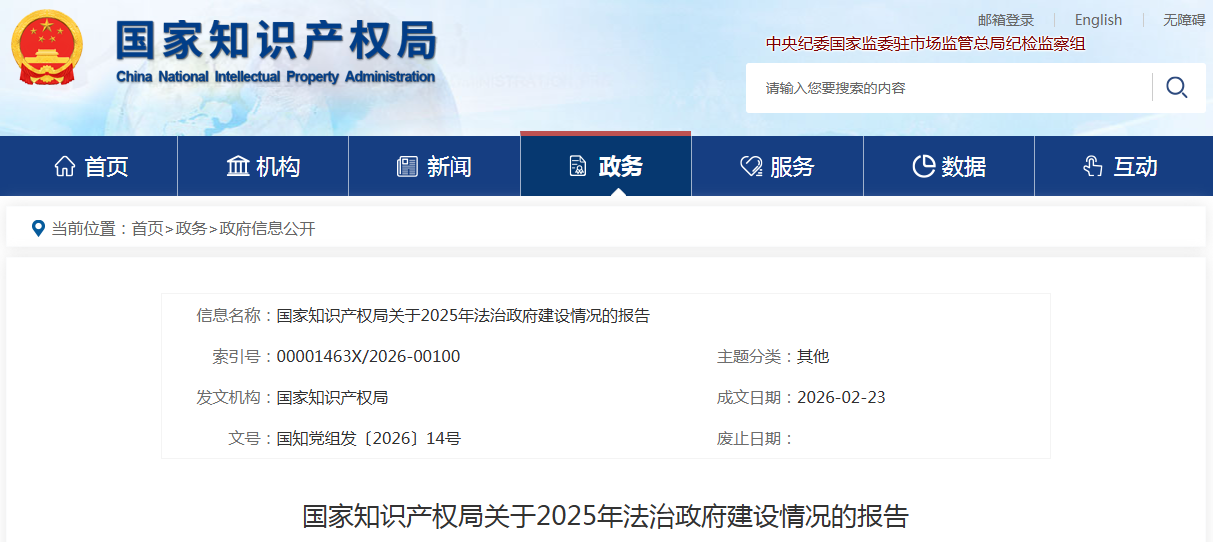This screenshot has width=1213, height=542.
Task: Click the magnifier search icon
Action: 1176,88
